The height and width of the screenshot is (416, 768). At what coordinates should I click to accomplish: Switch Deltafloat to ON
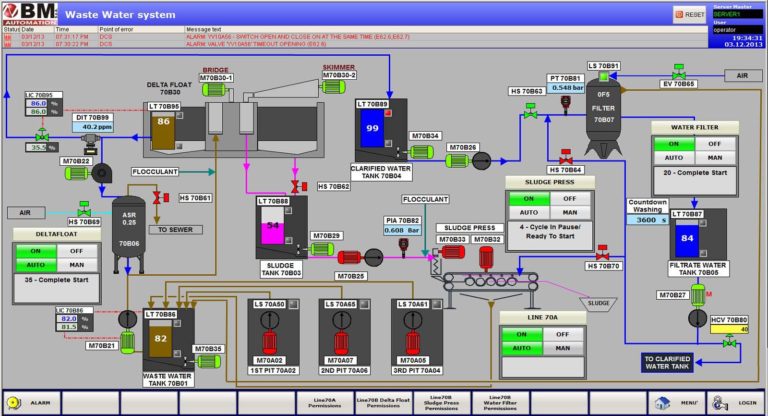coord(36,251)
